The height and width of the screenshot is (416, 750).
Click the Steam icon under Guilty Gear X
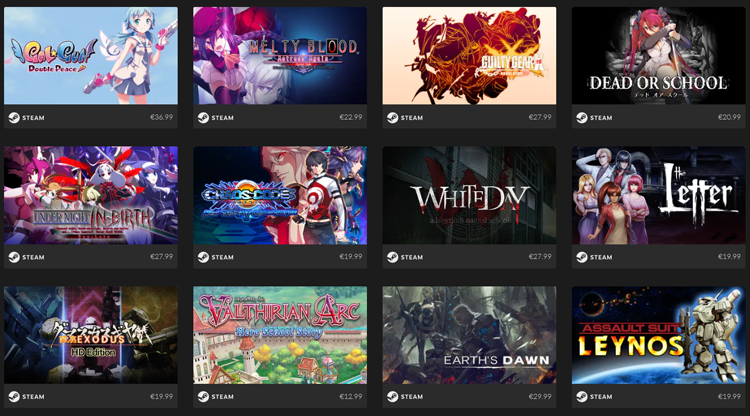(392, 118)
